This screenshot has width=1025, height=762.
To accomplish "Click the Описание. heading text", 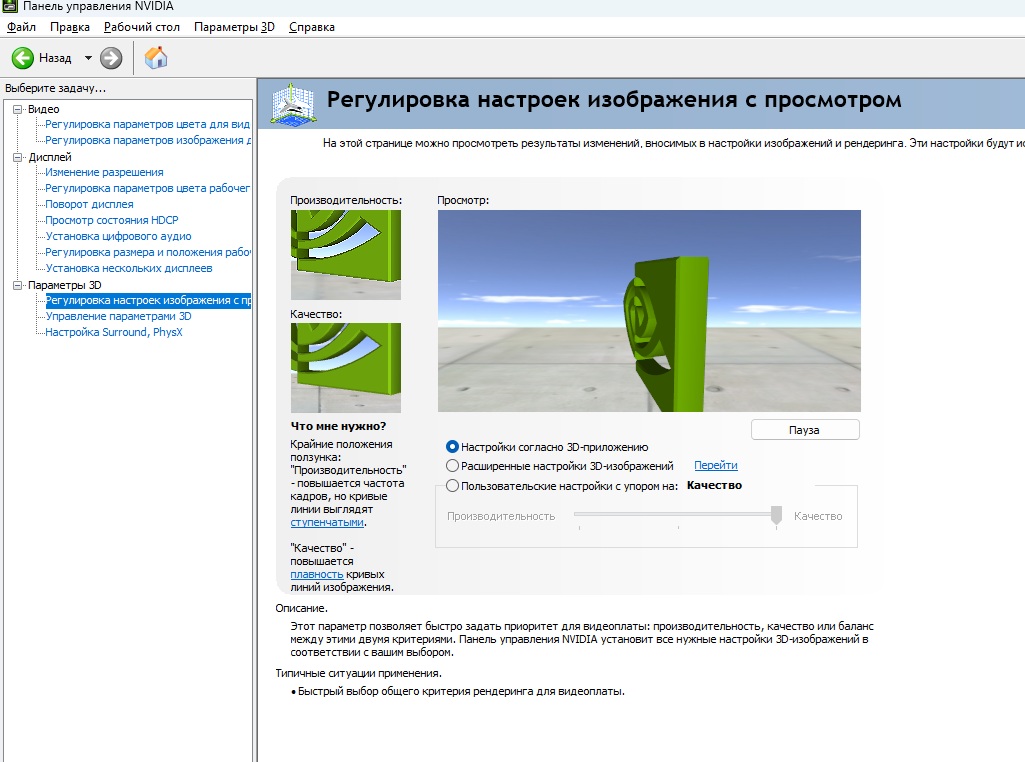I will 301,608.
